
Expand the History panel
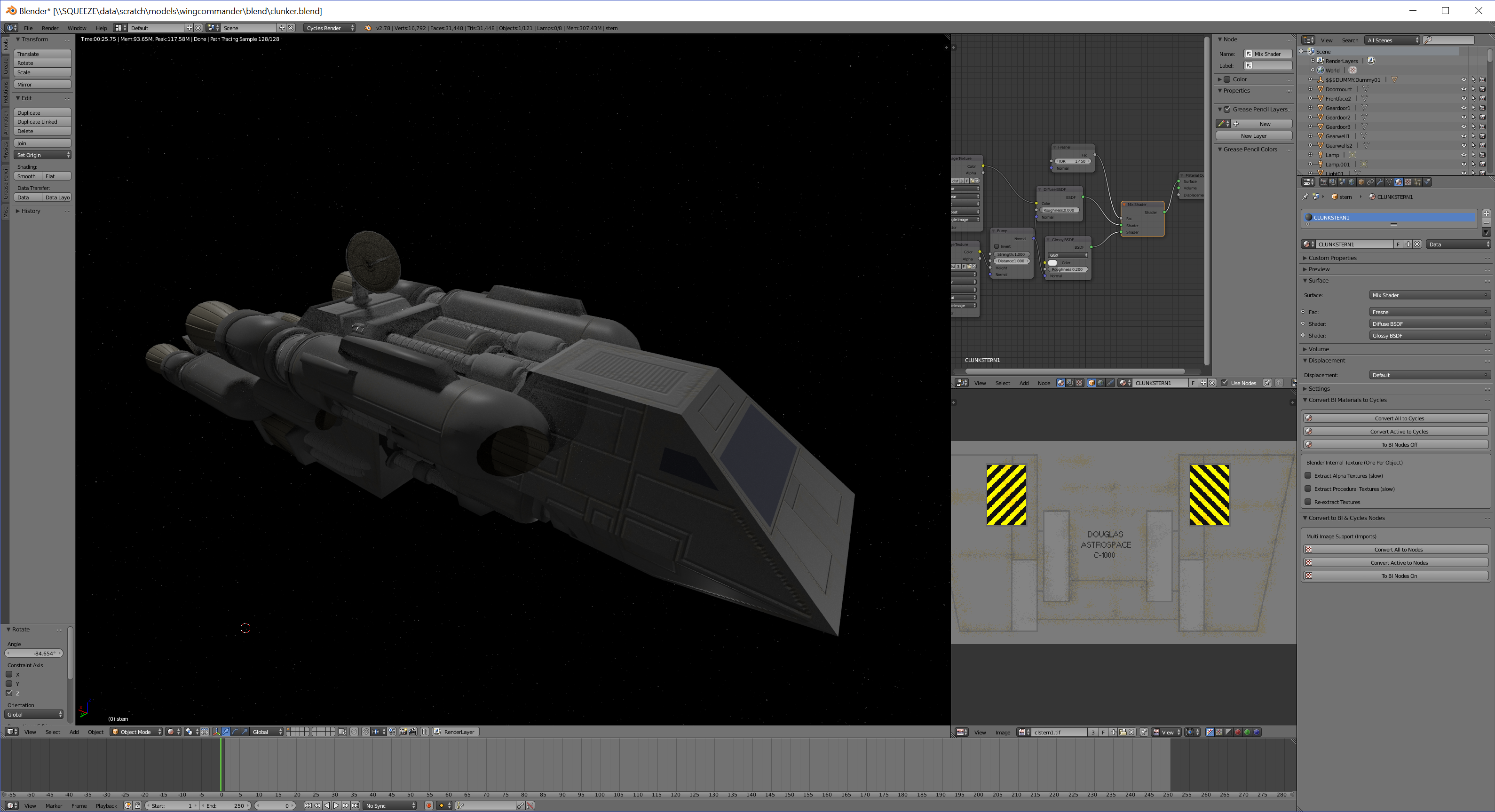pyautogui.click(x=30, y=211)
